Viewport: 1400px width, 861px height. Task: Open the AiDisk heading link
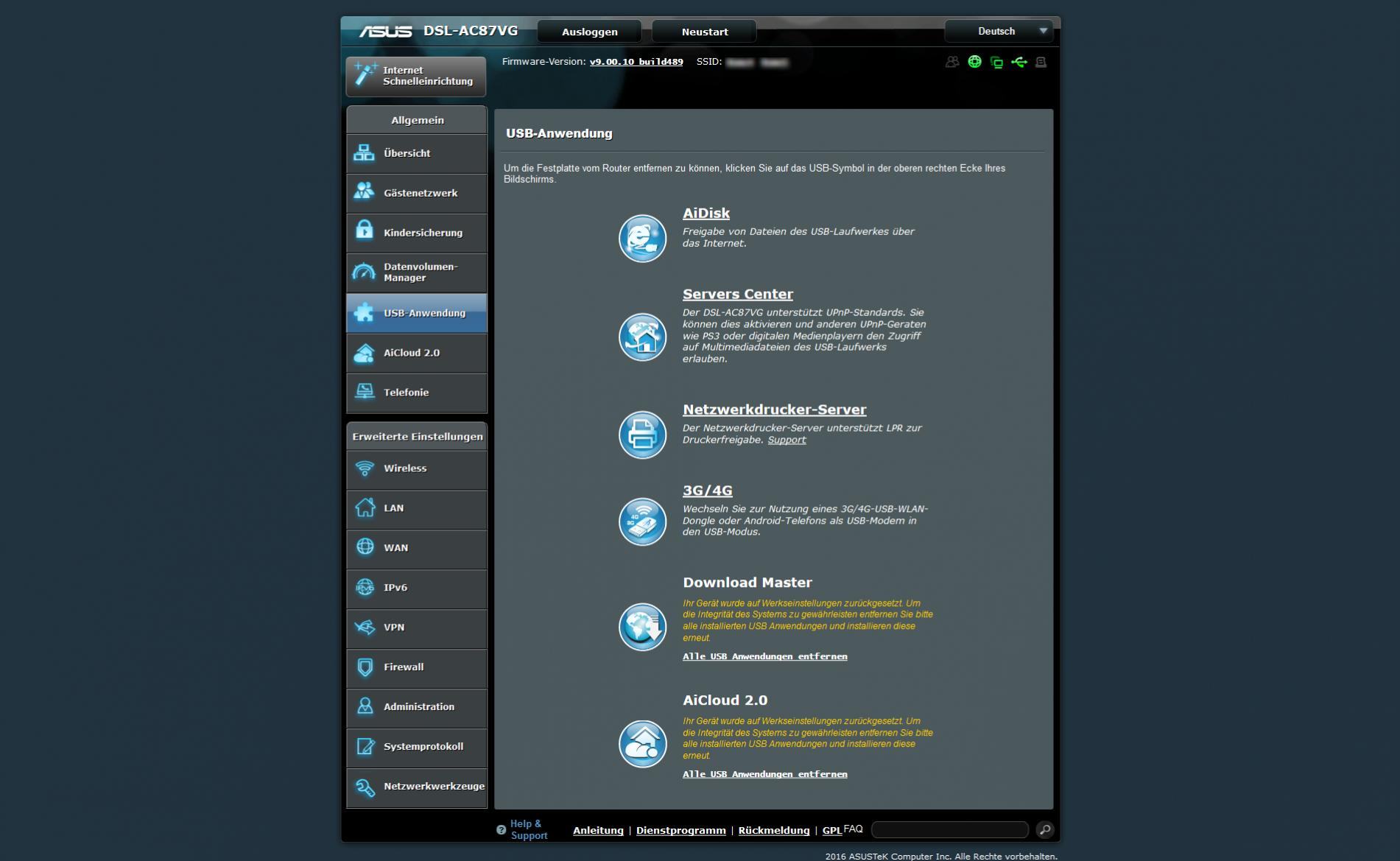[x=706, y=213]
